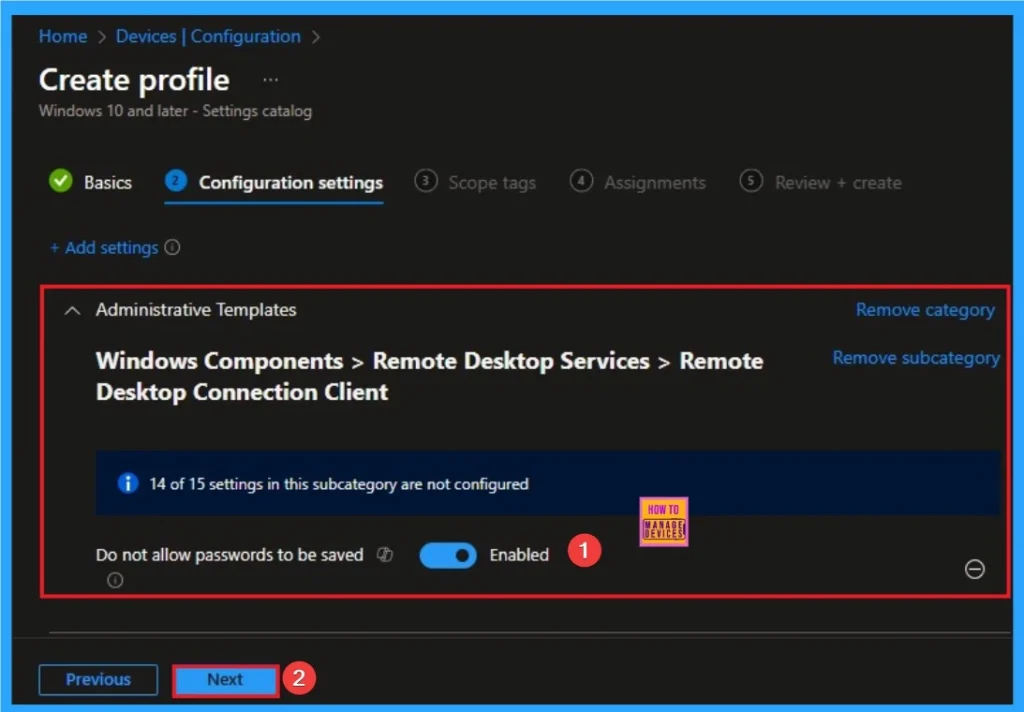
Task: Remove the setting using the minus circle icon
Action: 975,570
